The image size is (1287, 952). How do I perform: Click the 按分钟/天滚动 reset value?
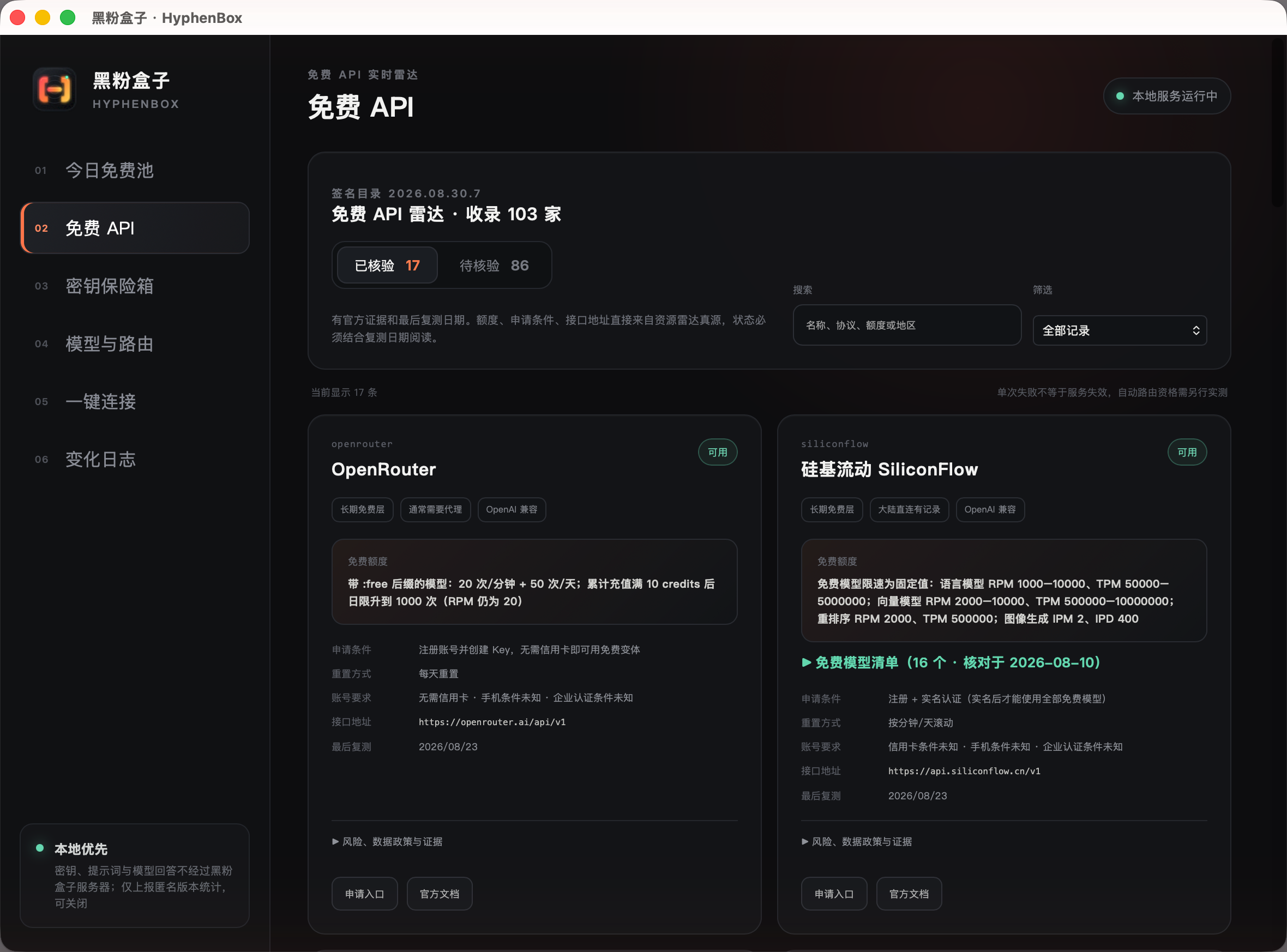point(921,723)
